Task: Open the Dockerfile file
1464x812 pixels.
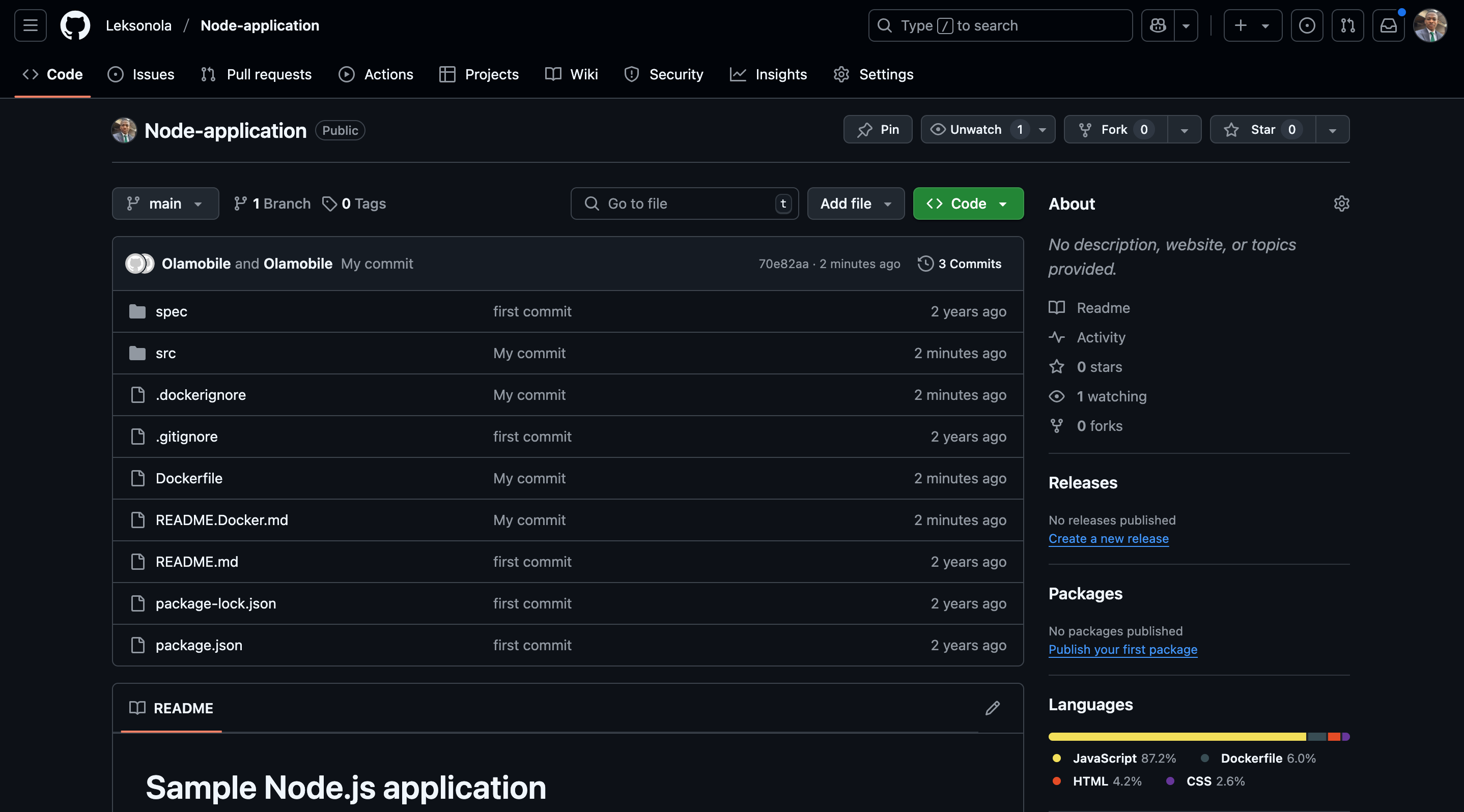Action: click(189, 478)
